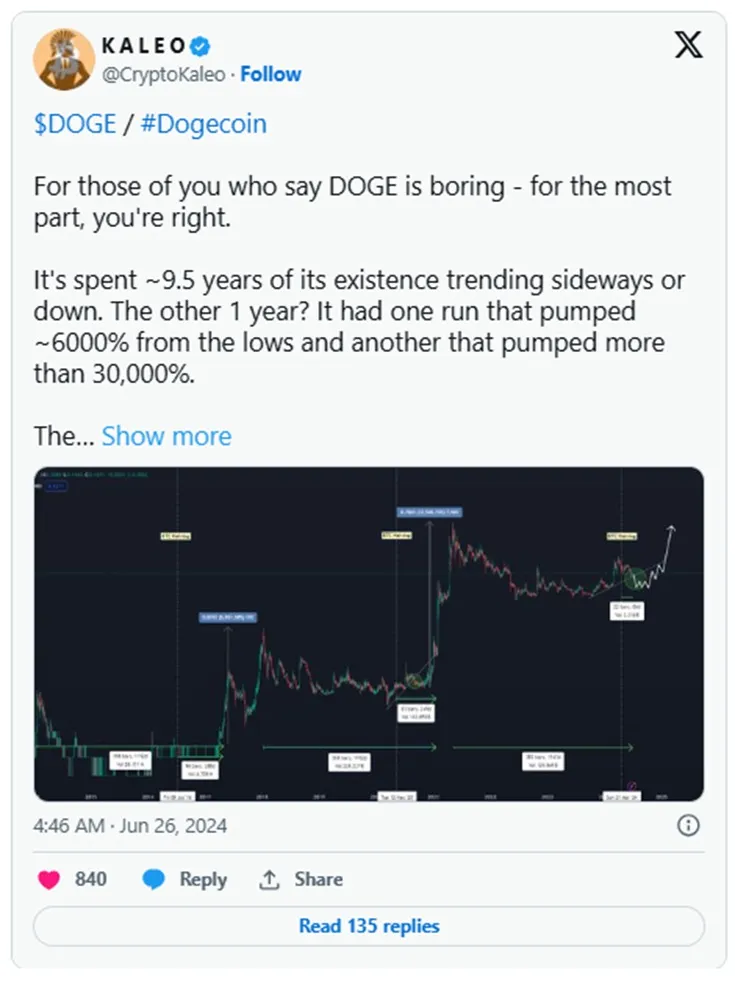Click the Share text label
This screenshot has width=735, height=981.
click(x=318, y=880)
